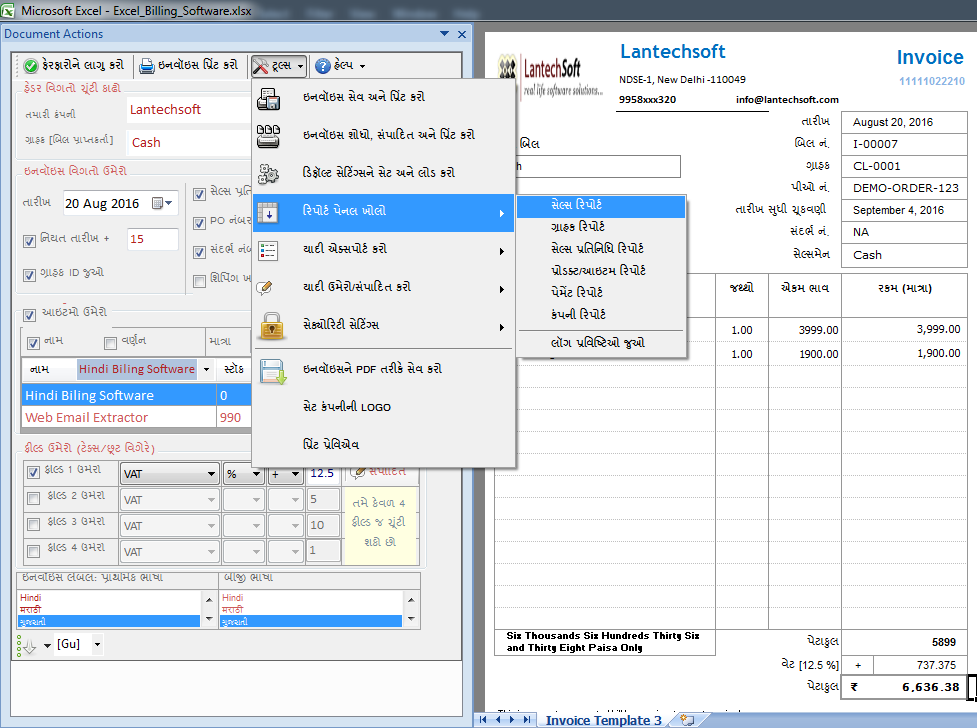
Task: Toggle the due date plus checkbox
Action: [29, 241]
